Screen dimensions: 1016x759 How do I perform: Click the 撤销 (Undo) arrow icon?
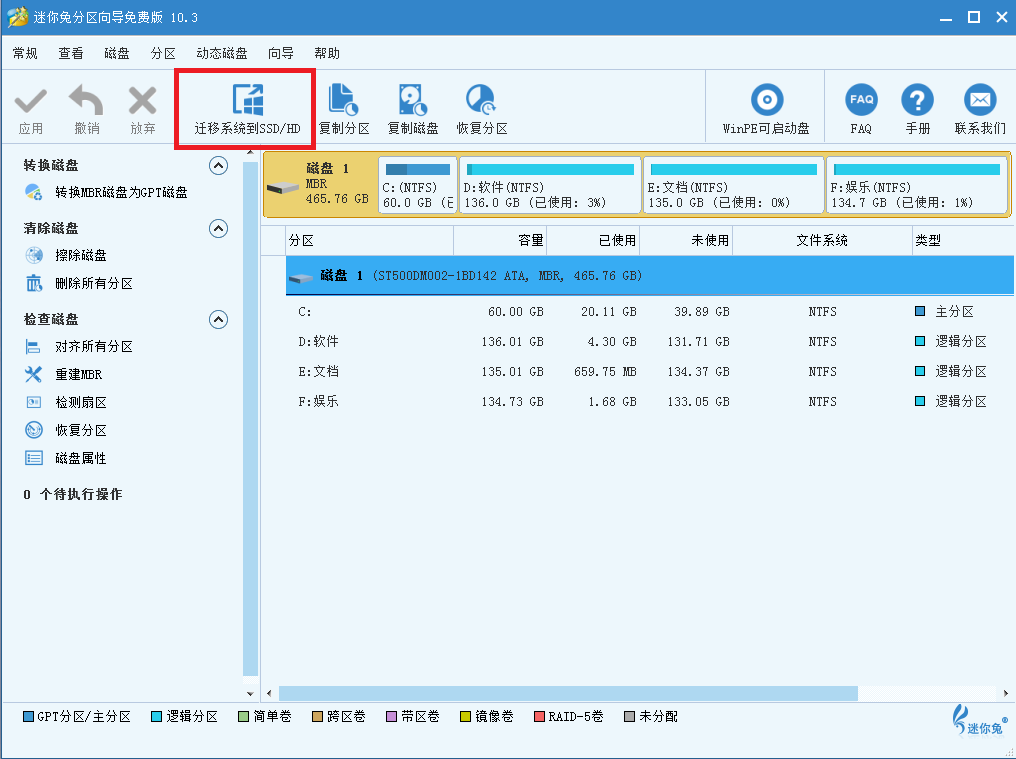click(86, 101)
